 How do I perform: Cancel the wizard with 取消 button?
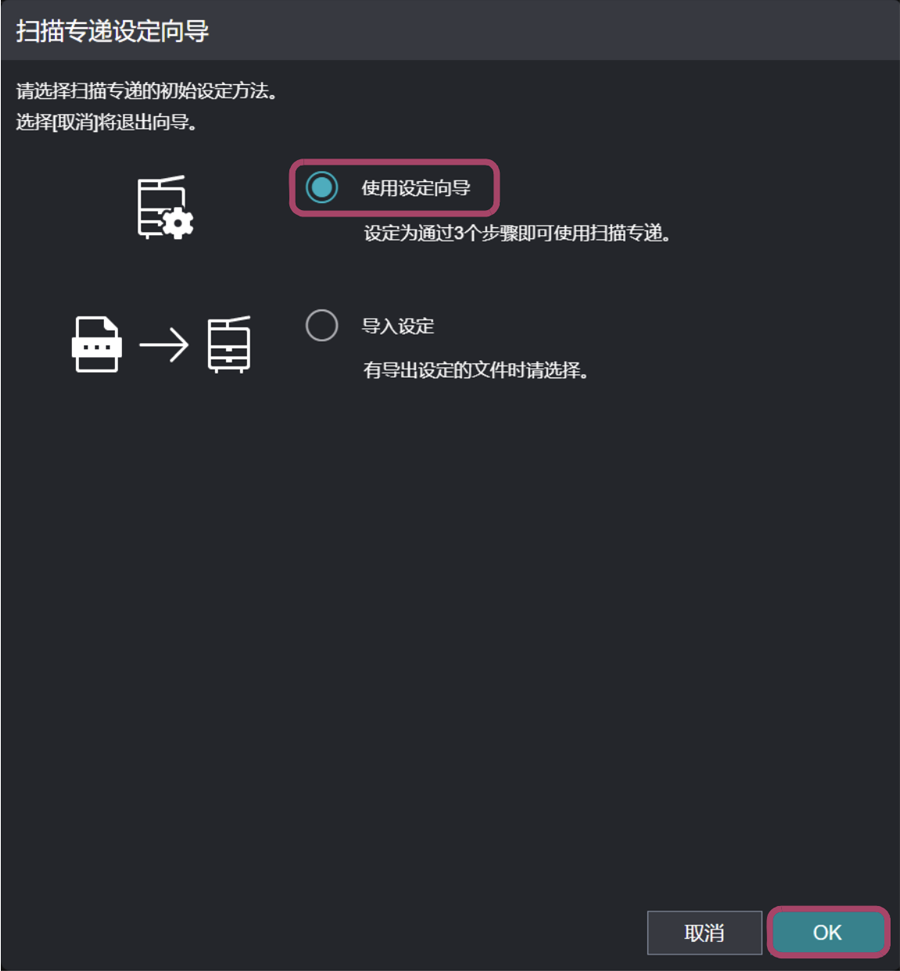coord(704,933)
